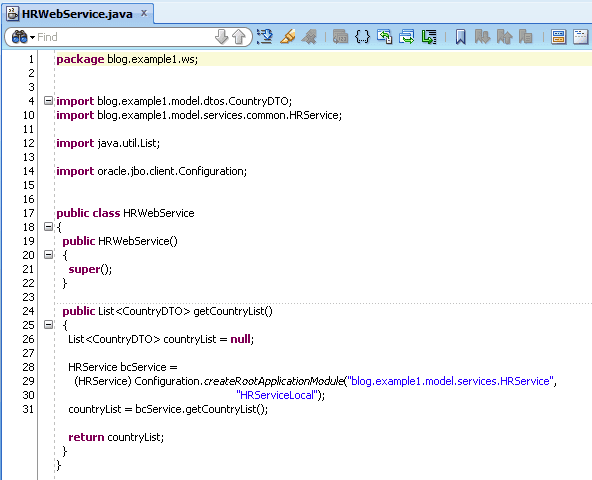The height and width of the screenshot is (480, 592).
Task: Click 'blog.example1.ws;' text on line 1
Action: click(x=153, y=59)
